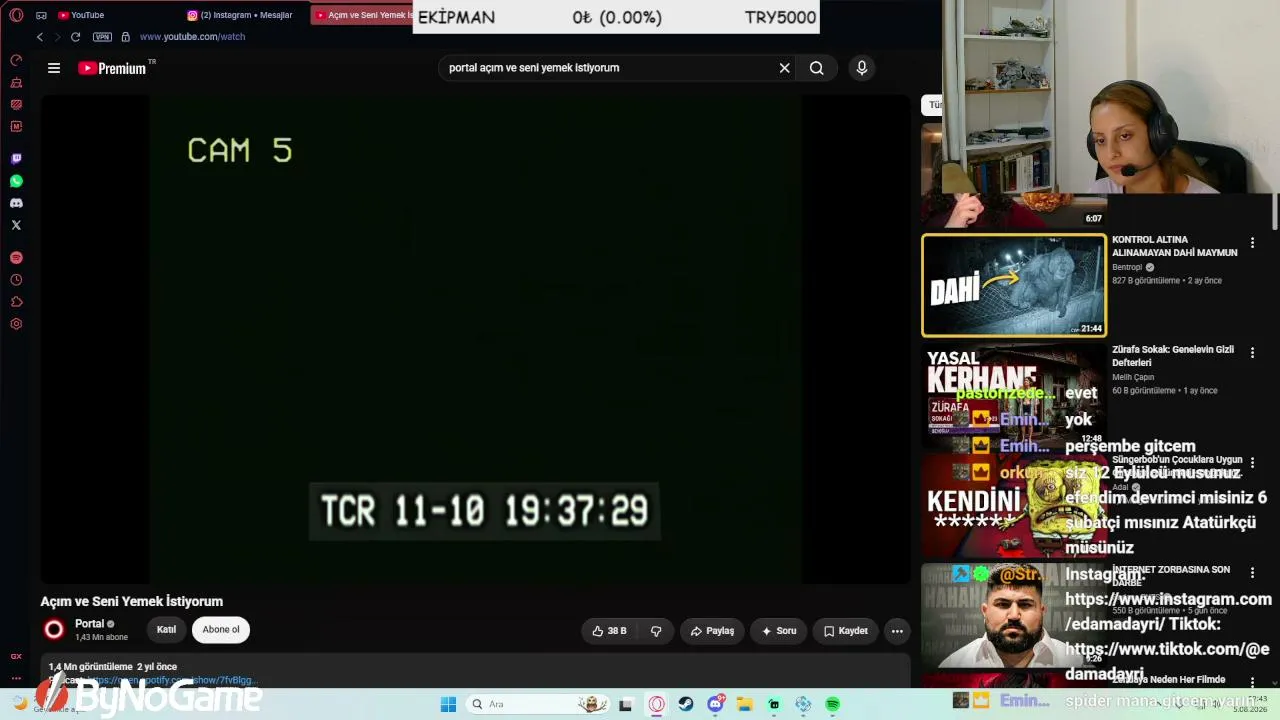Open File Explorer from taskbar
This screenshot has width=1280, height=720.
click(x=745, y=704)
